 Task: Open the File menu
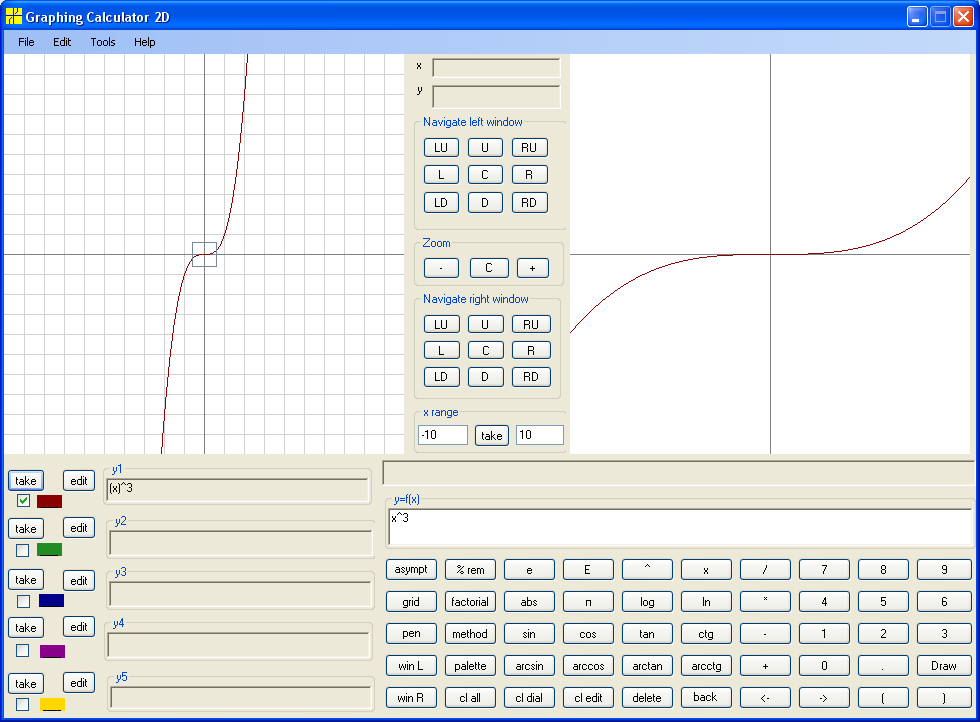(26, 42)
